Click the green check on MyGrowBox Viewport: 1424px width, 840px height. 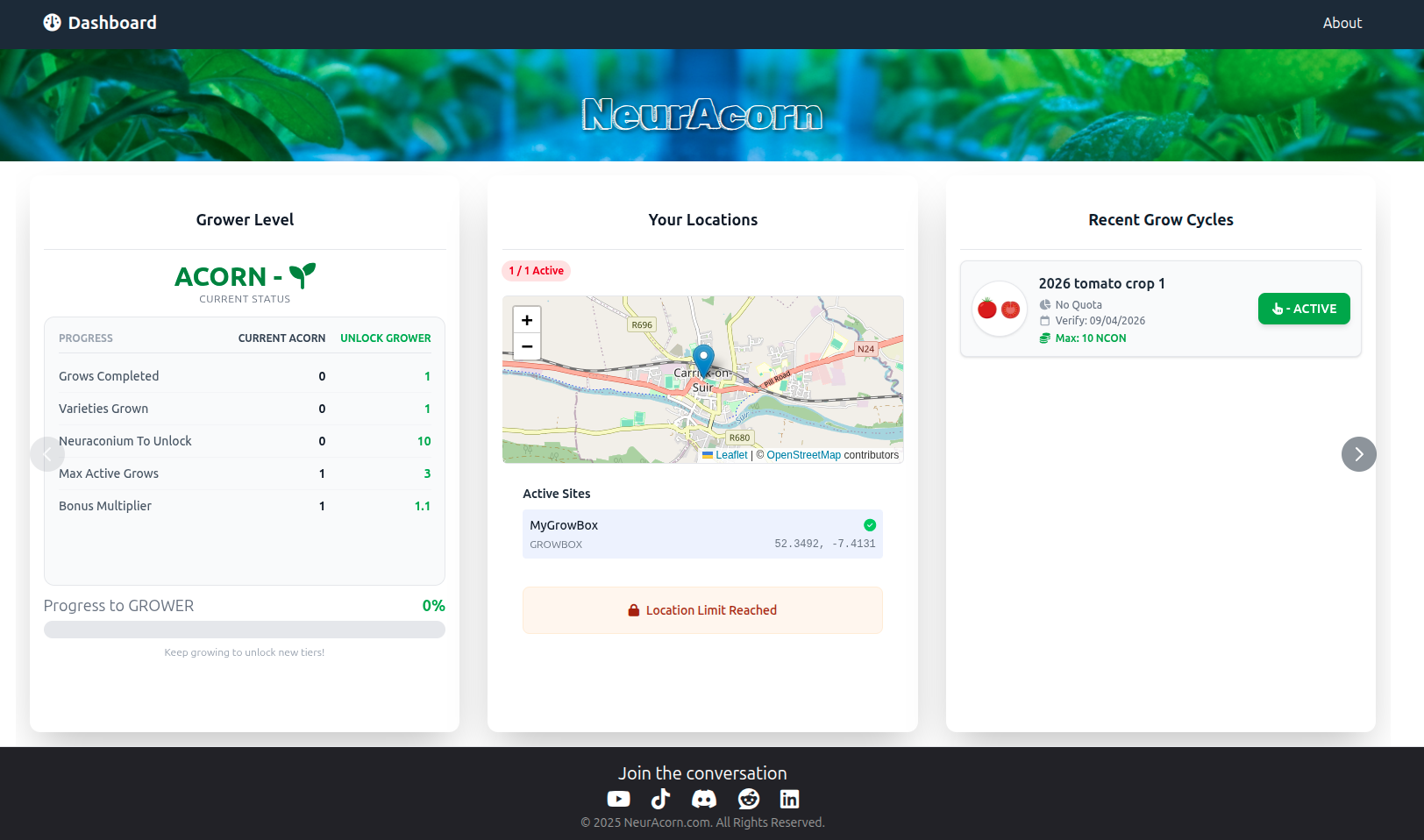coord(869,525)
